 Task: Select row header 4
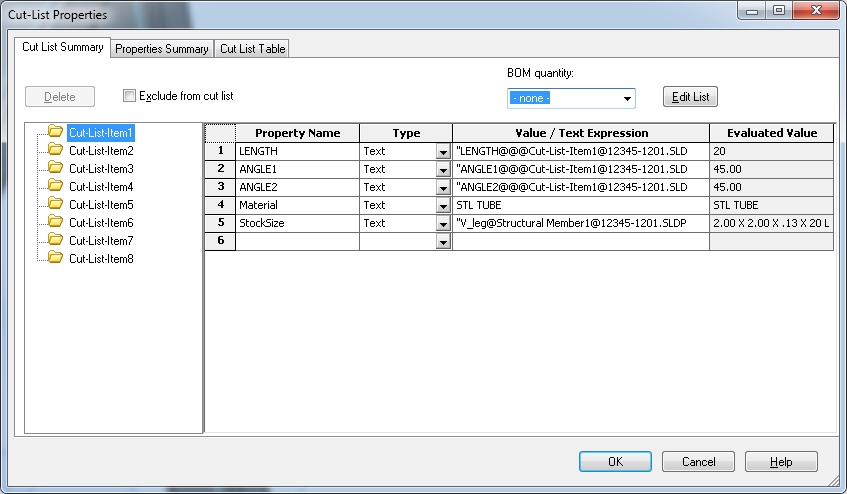point(220,205)
